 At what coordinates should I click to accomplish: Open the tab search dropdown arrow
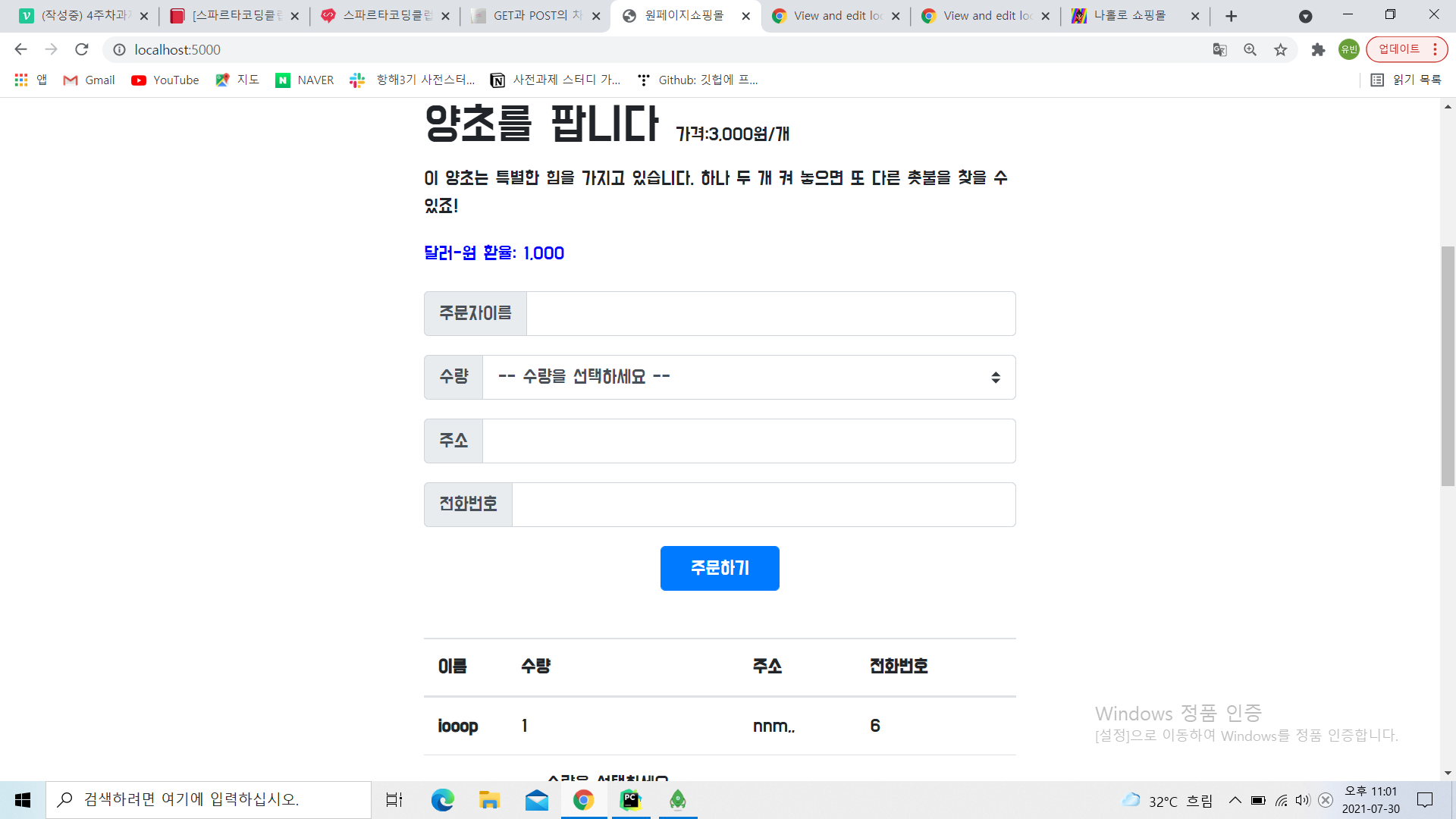click(x=1305, y=16)
